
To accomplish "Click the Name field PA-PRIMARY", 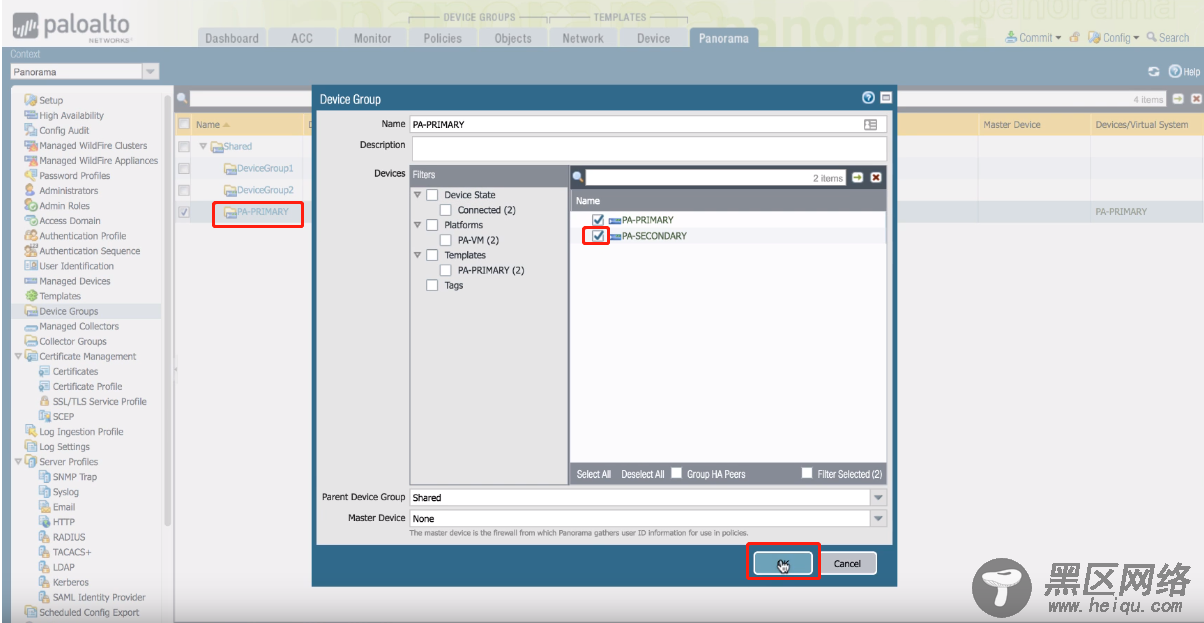I will tap(648, 124).
